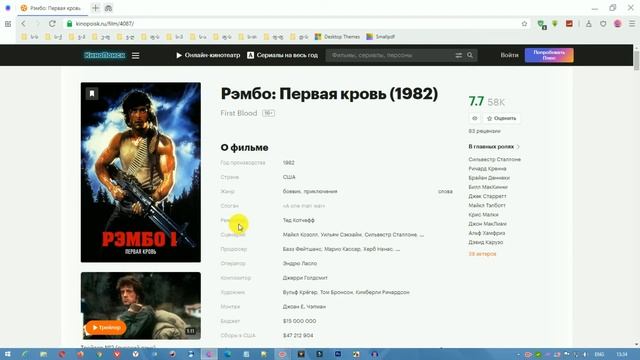Open actor Дэвид Карузо link
The image size is (640, 360).
486,242
